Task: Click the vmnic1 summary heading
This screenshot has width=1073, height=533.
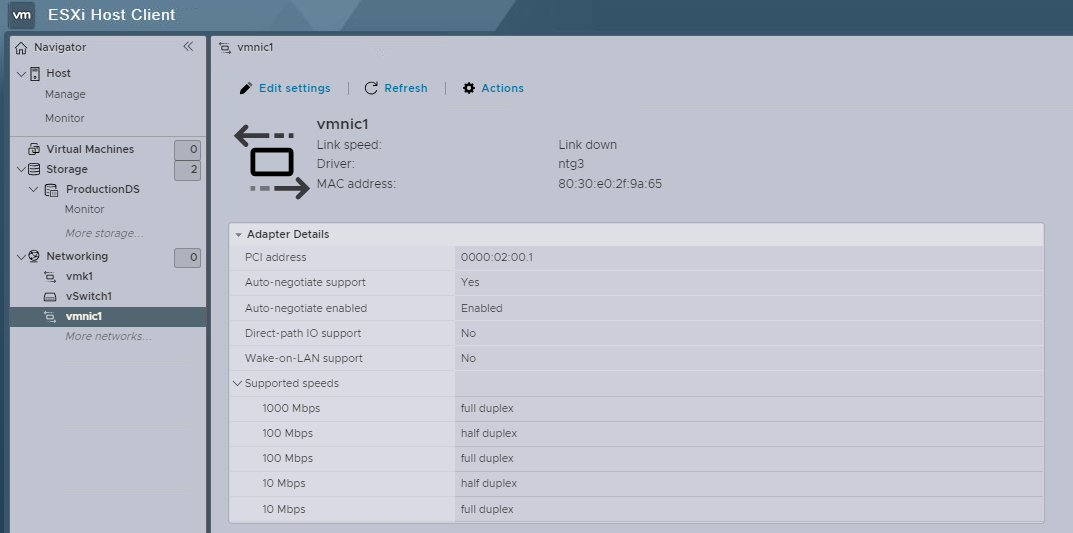Action: pos(343,125)
